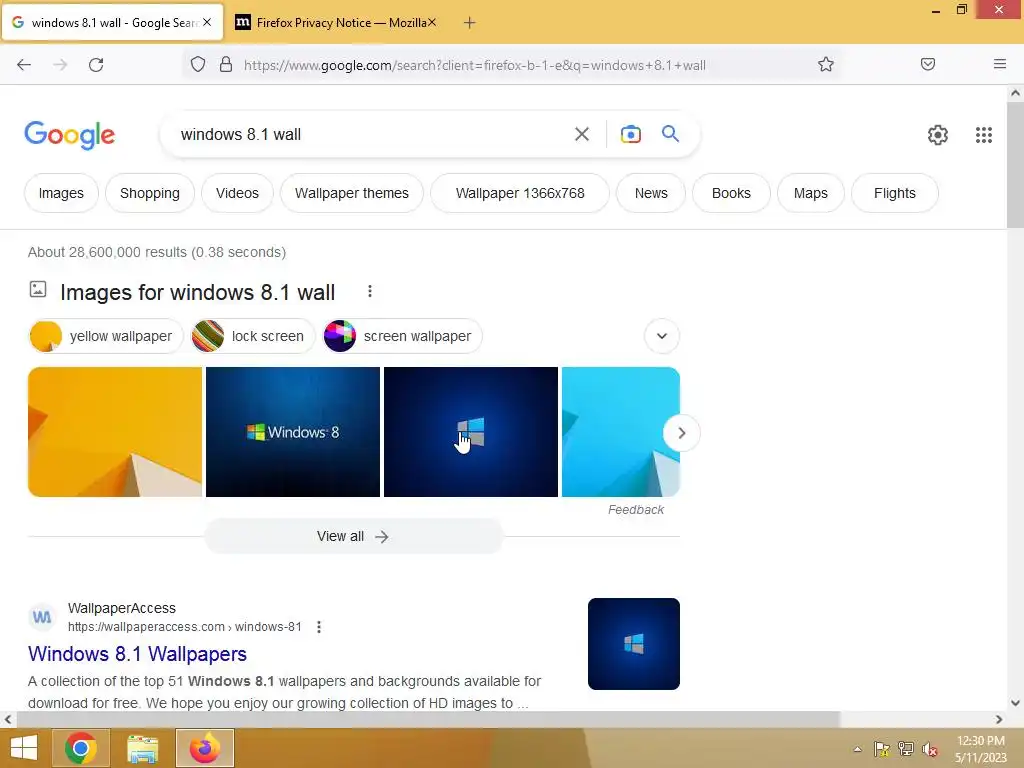Image resolution: width=1024 pixels, height=768 pixels.
Task: Filter results by Books
Action: 731,193
